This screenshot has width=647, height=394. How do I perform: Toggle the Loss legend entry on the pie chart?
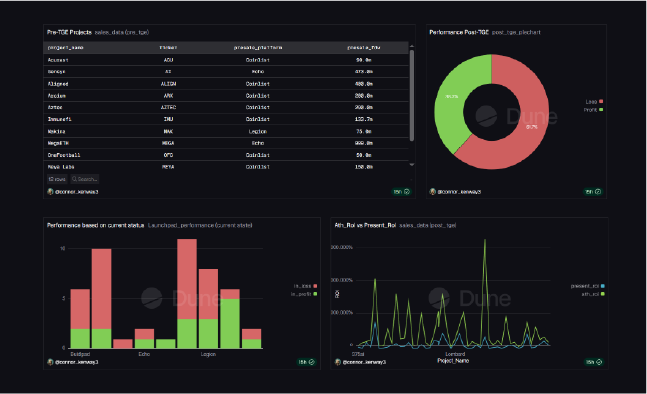[594, 101]
